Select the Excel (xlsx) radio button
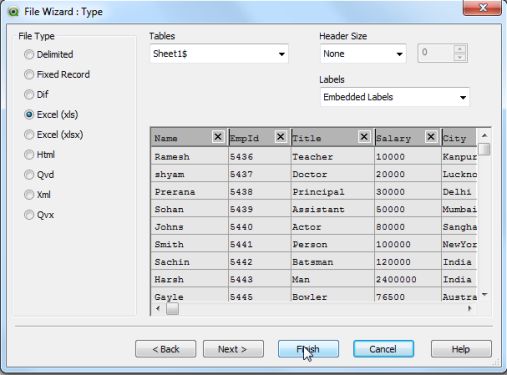 click(54, 135)
